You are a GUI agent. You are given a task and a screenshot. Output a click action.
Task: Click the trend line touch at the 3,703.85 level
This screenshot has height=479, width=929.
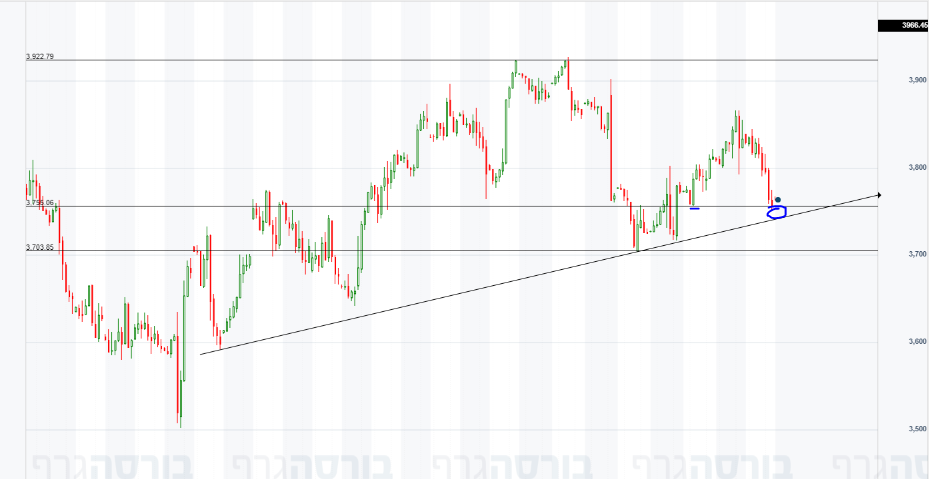(638, 250)
